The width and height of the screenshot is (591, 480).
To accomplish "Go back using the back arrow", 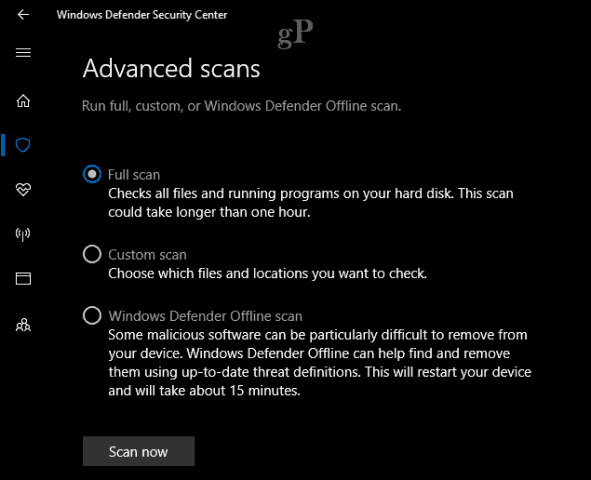I will pos(23,15).
